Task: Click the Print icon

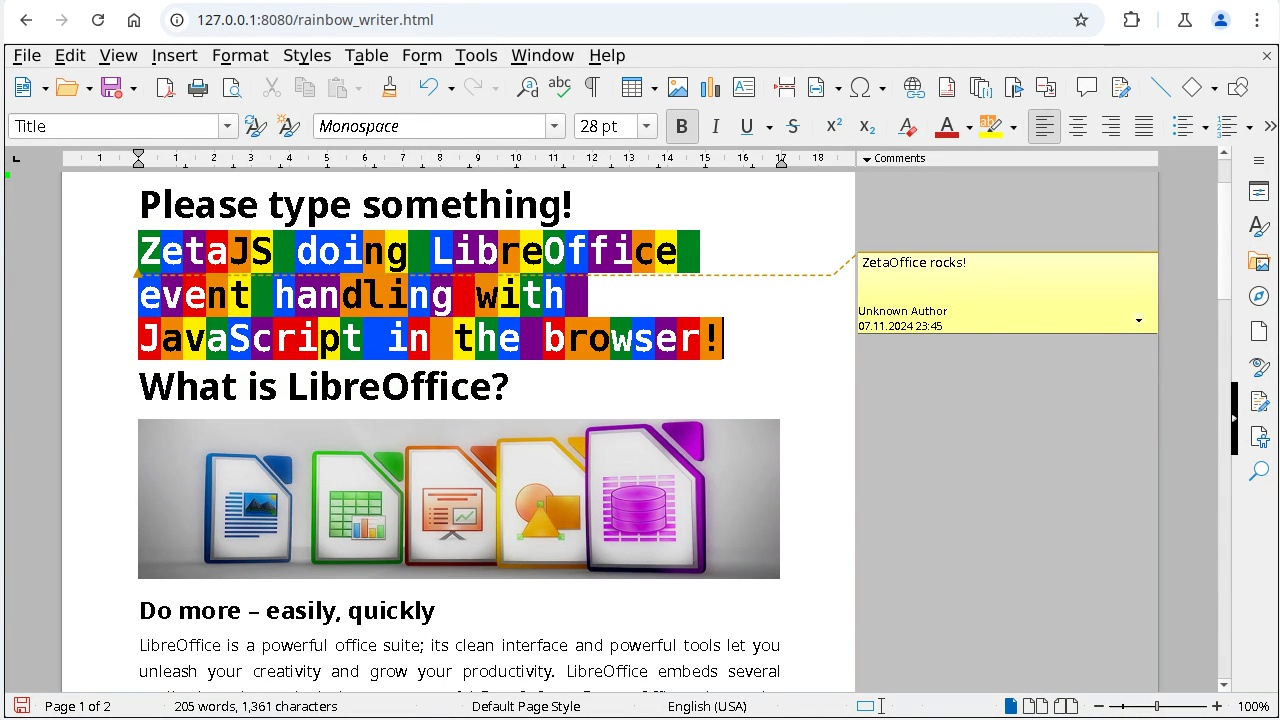Action: [198, 88]
